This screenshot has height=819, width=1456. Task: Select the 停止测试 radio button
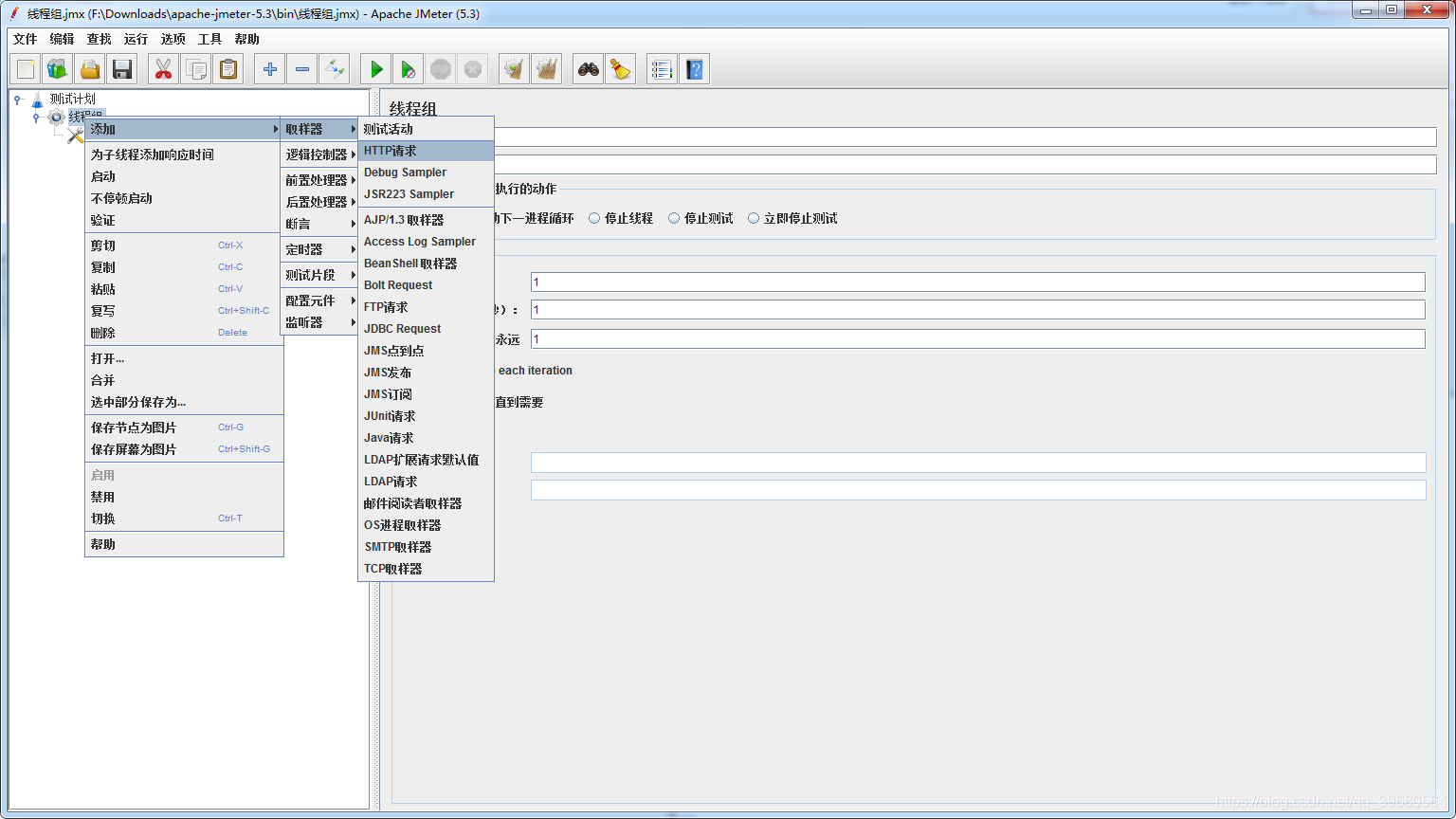click(x=674, y=218)
